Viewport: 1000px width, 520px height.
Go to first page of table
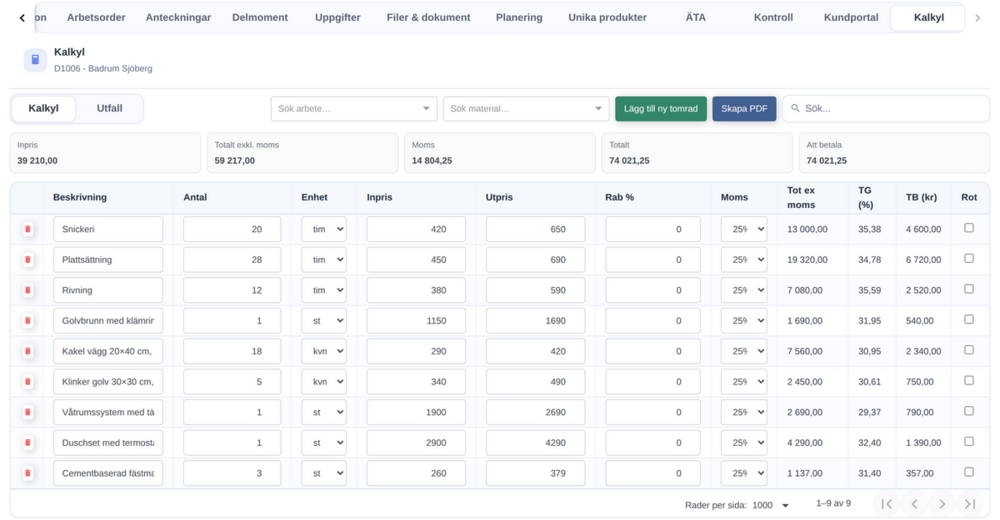(886, 504)
